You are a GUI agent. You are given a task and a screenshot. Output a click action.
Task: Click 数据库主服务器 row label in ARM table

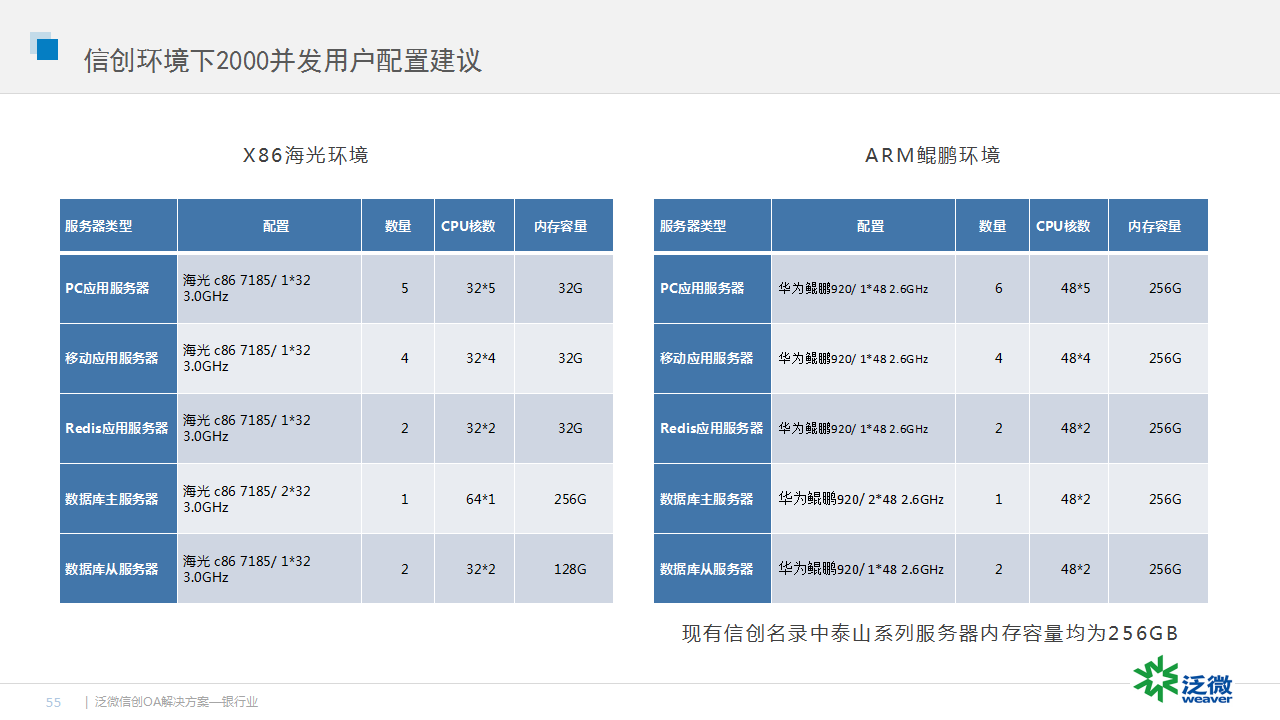click(706, 499)
